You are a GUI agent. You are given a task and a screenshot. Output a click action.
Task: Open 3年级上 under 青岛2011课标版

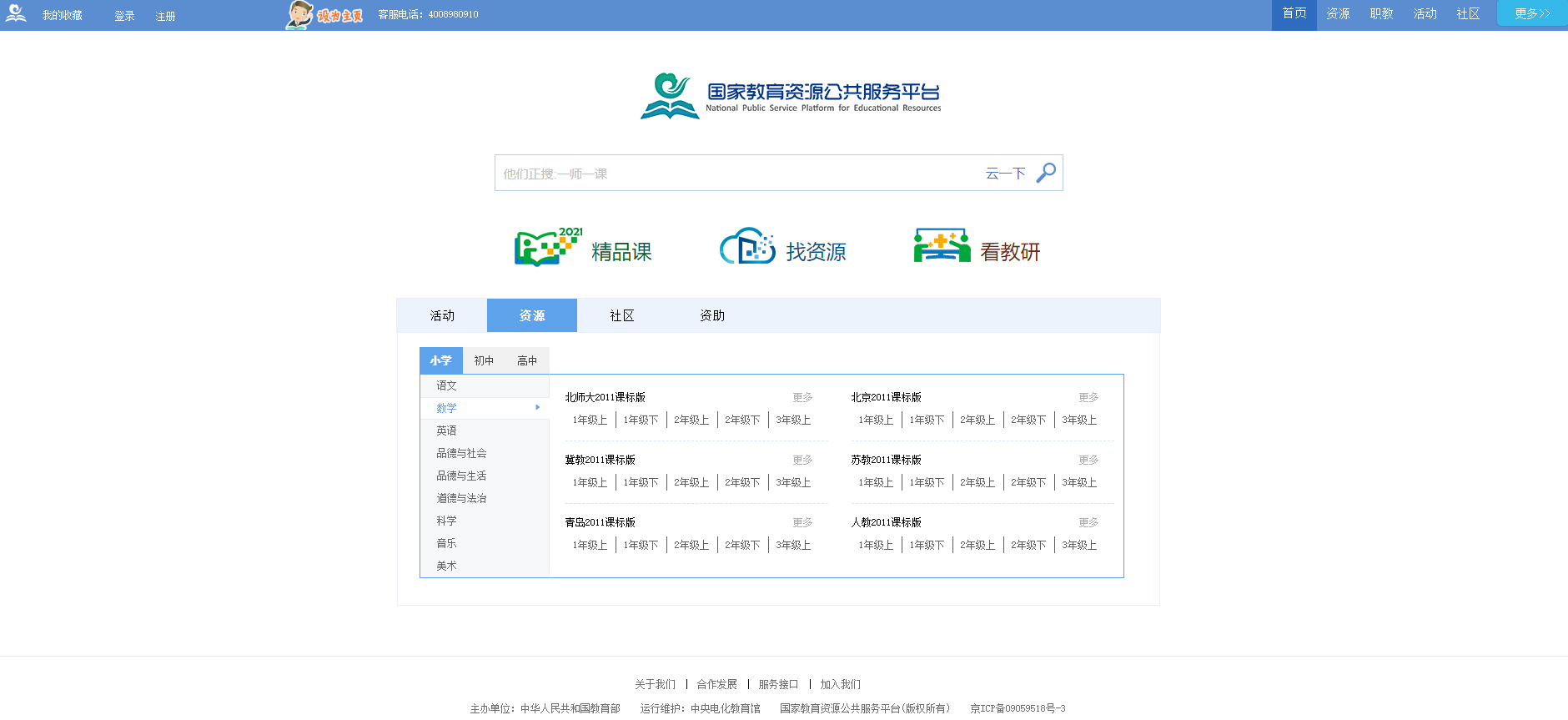[x=793, y=545]
